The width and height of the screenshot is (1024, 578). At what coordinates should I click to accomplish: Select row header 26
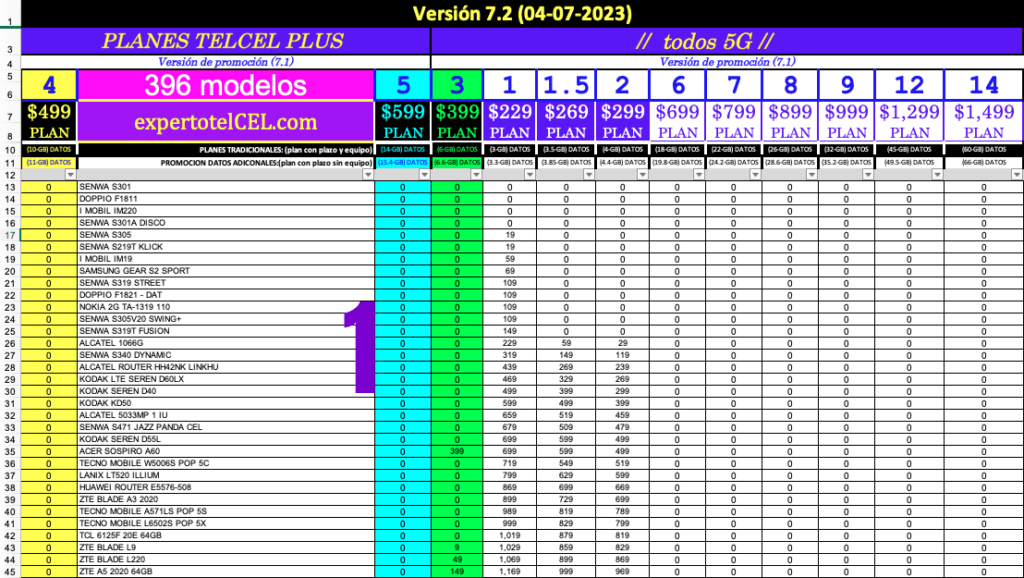10,344
